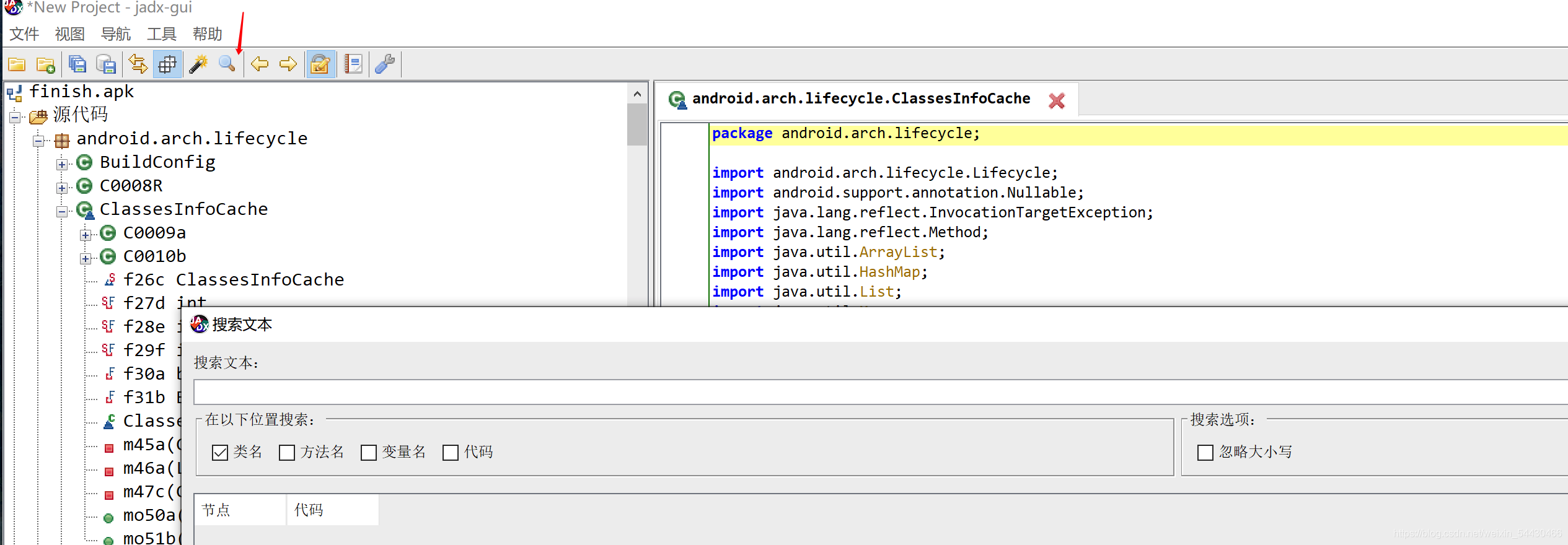Close the ClassesInfoCache tab with the red X
1568x545 pixels.
[x=1057, y=100]
